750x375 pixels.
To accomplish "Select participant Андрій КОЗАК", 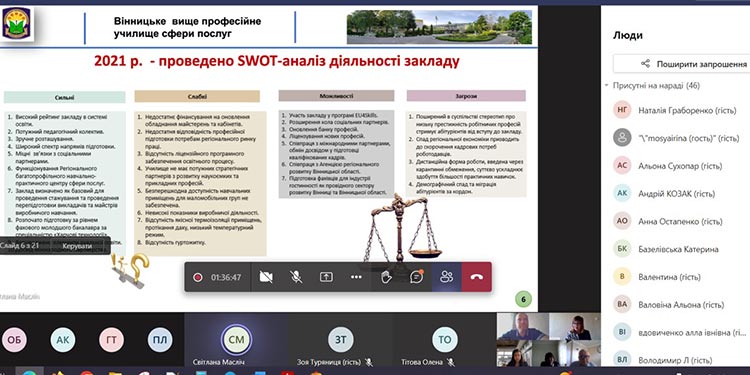I will (678, 194).
